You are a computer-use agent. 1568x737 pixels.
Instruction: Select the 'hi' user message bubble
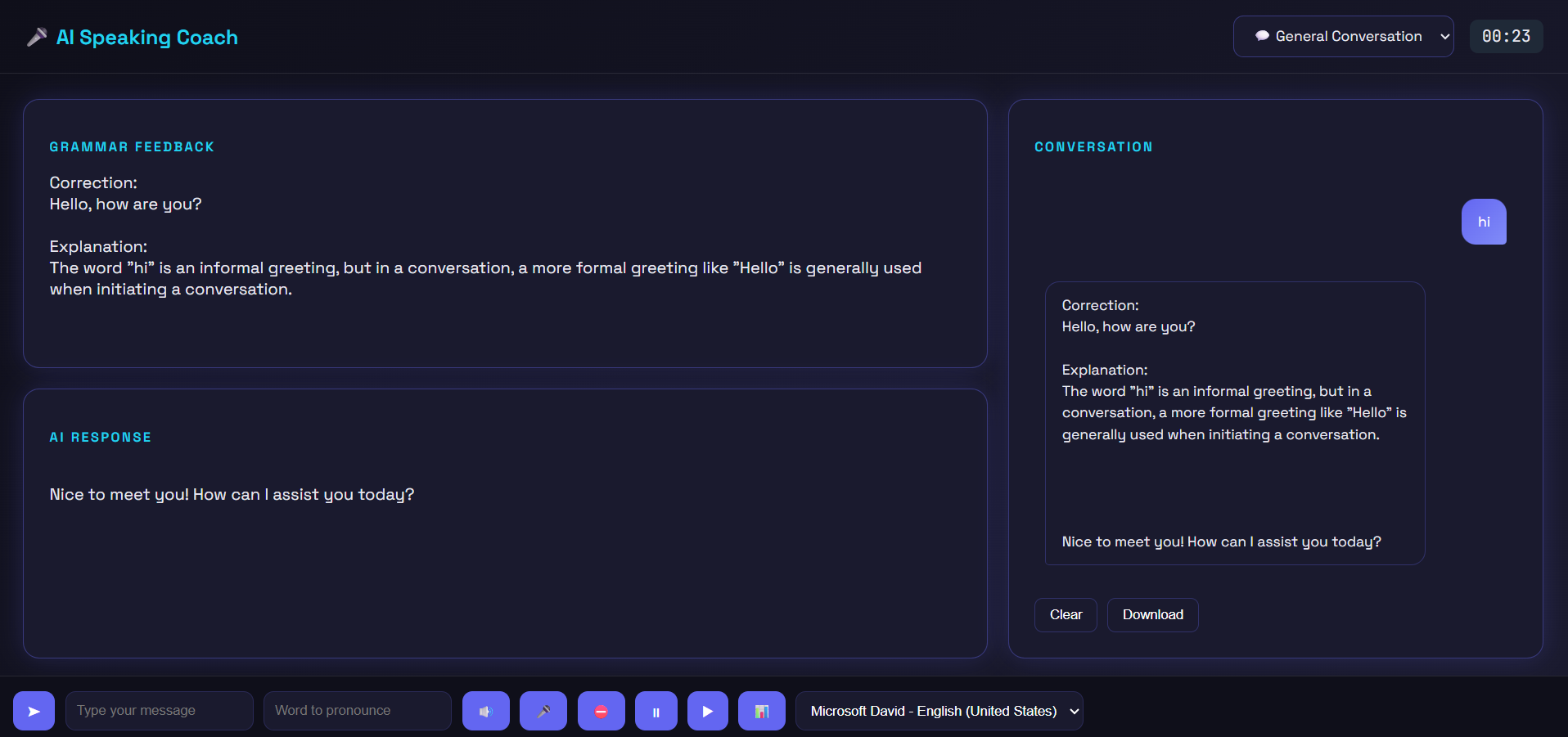point(1483,222)
